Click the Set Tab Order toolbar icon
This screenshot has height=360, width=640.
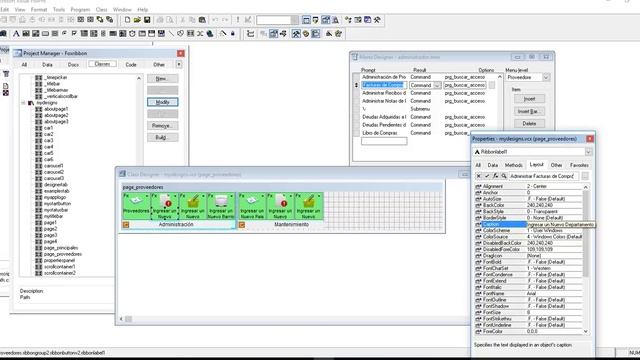click(x=250, y=33)
